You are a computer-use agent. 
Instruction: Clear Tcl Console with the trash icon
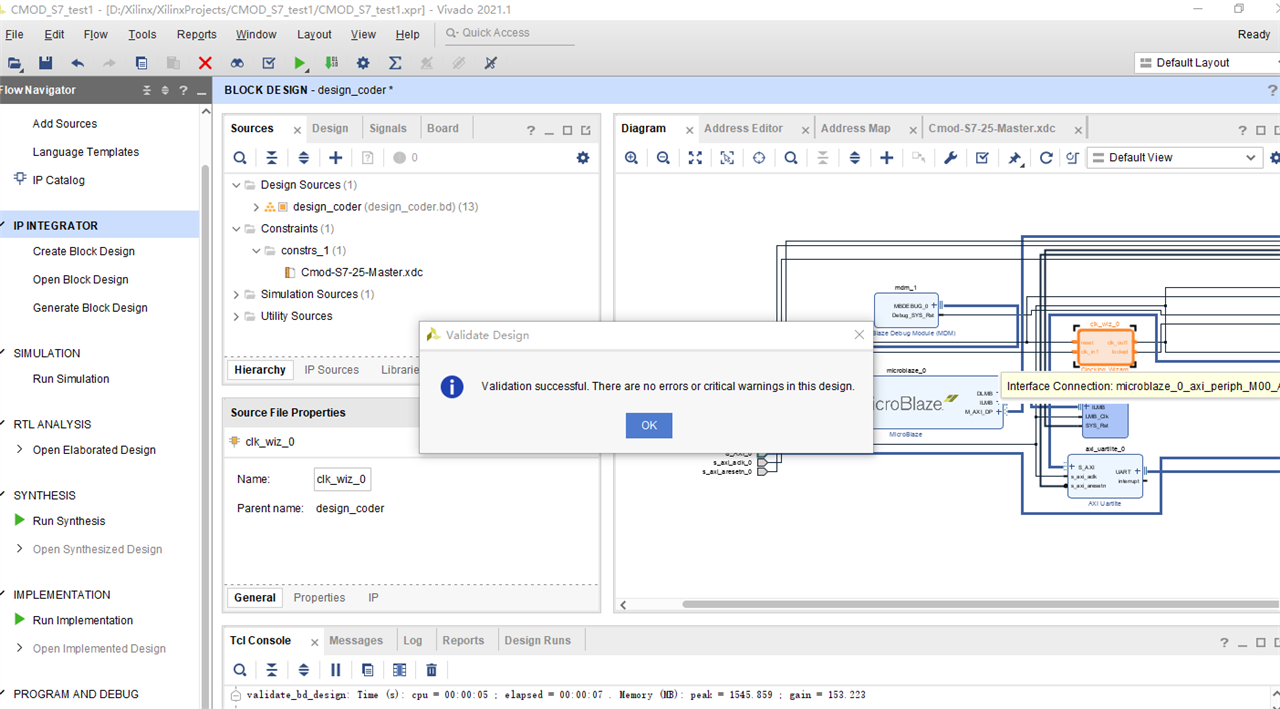(432, 670)
